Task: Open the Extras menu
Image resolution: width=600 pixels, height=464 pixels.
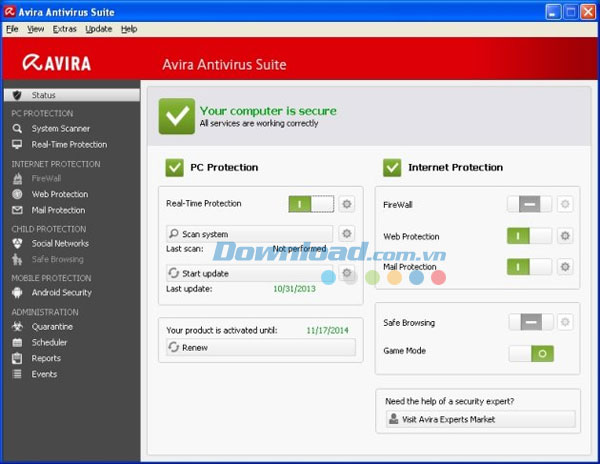Action: [x=64, y=29]
